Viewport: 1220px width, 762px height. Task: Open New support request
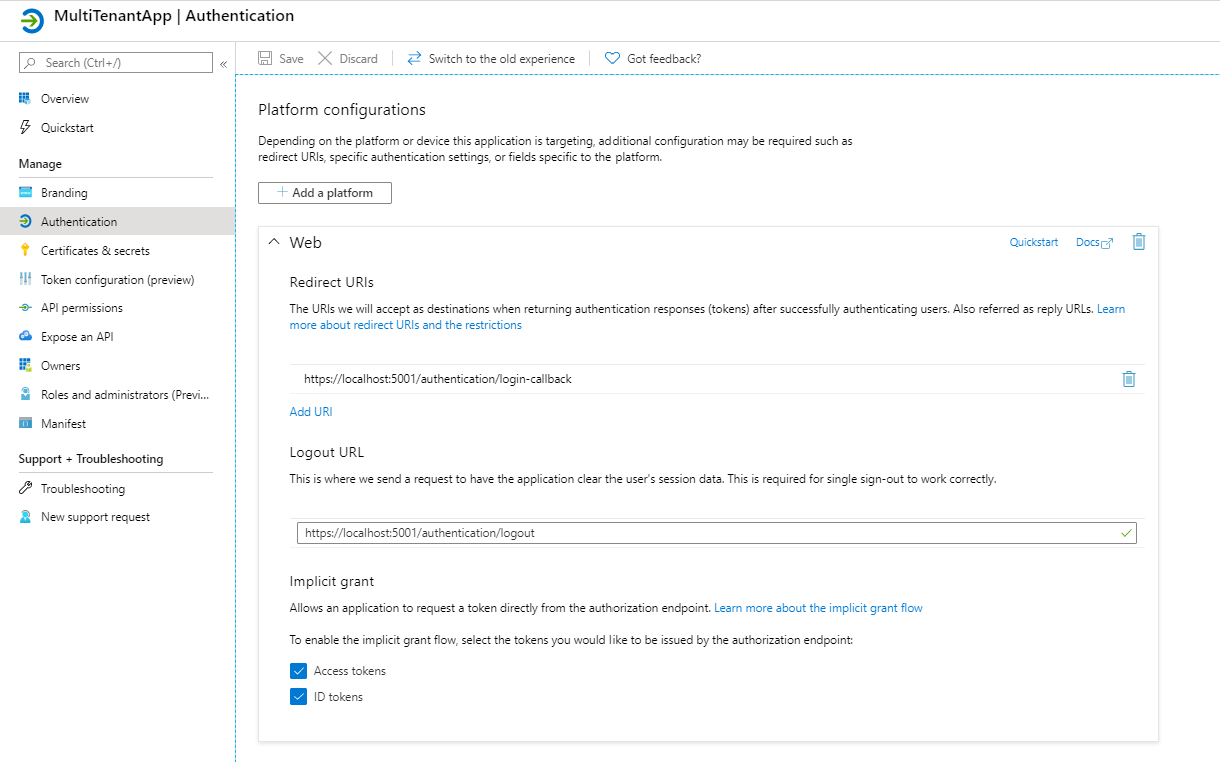[95, 517]
